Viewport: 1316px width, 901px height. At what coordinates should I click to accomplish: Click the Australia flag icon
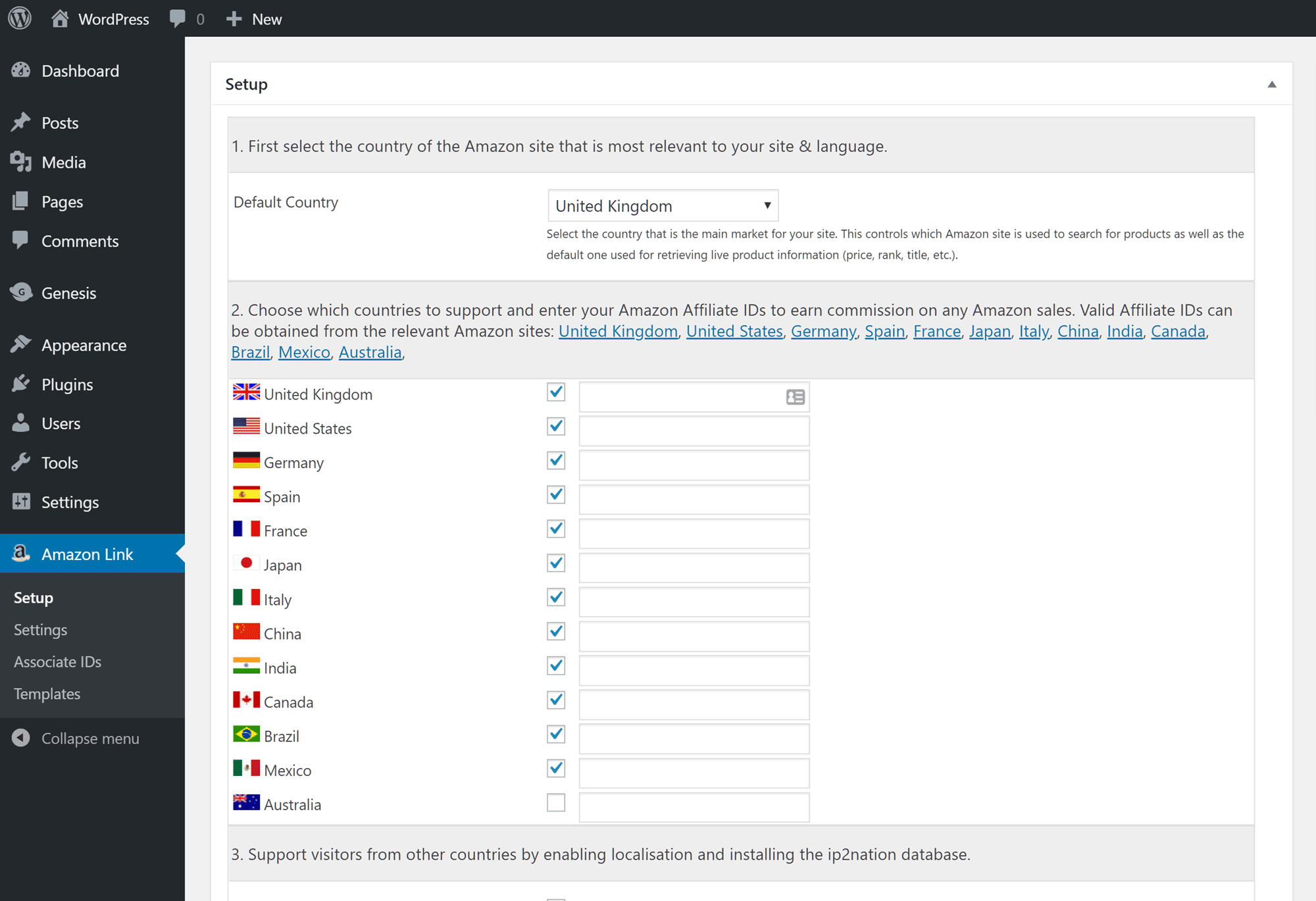click(246, 803)
